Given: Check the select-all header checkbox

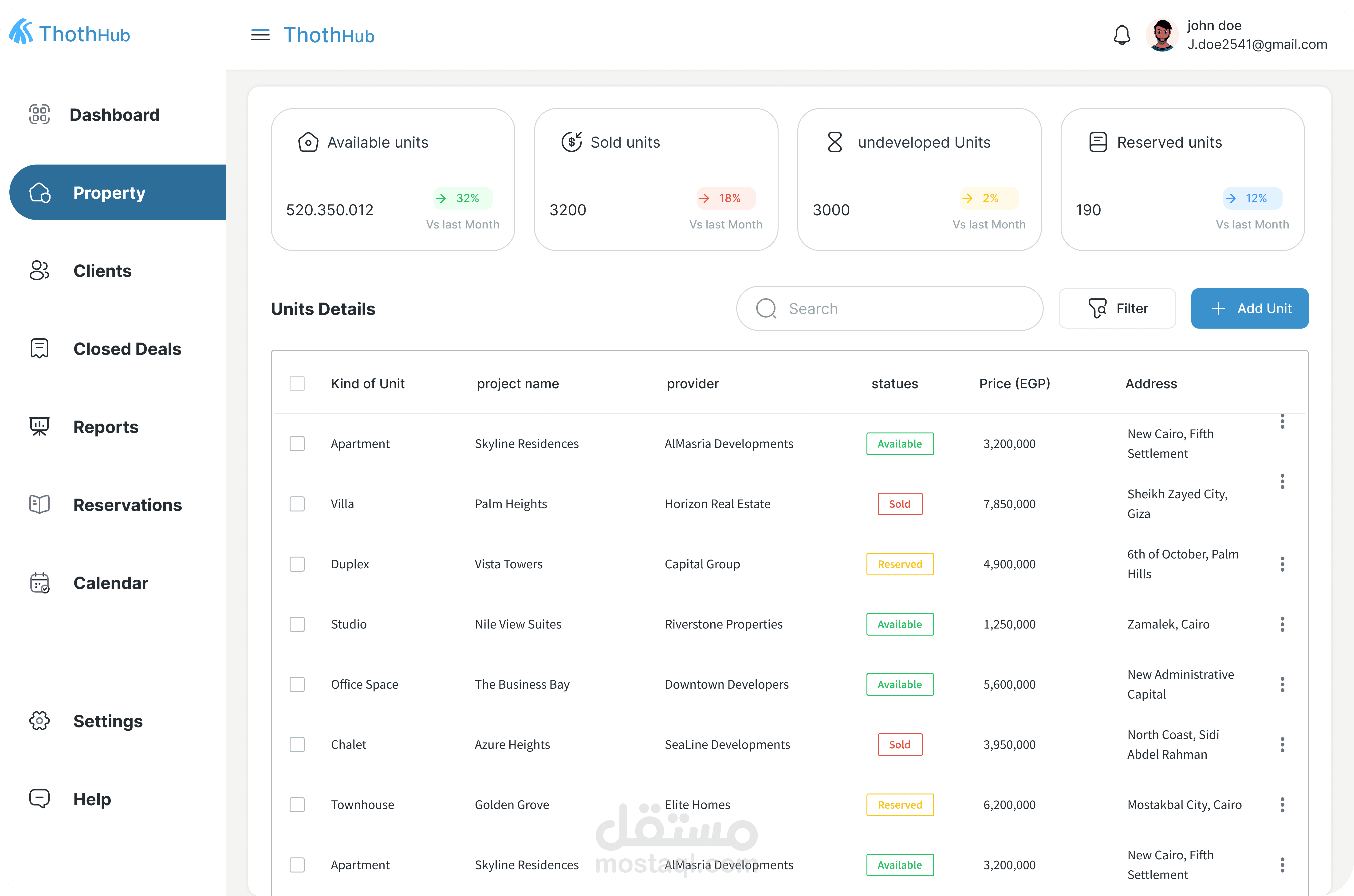Looking at the screenshot, I should click(297, 383).
